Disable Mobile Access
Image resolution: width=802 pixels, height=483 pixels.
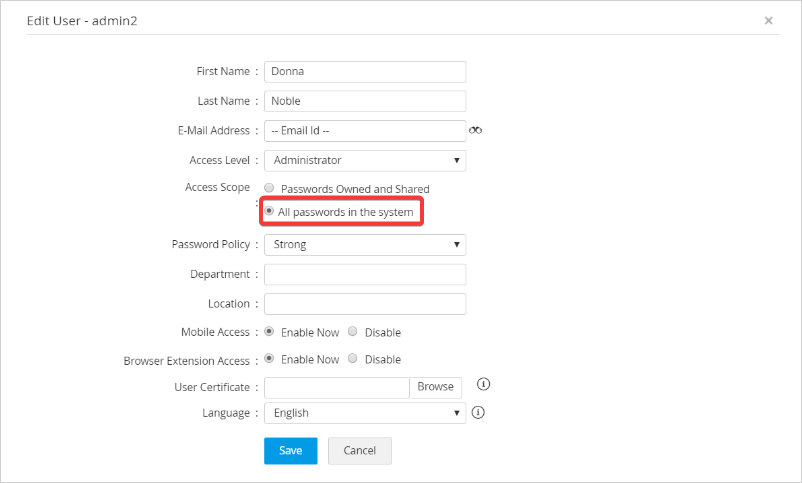(x=353, y=332)
